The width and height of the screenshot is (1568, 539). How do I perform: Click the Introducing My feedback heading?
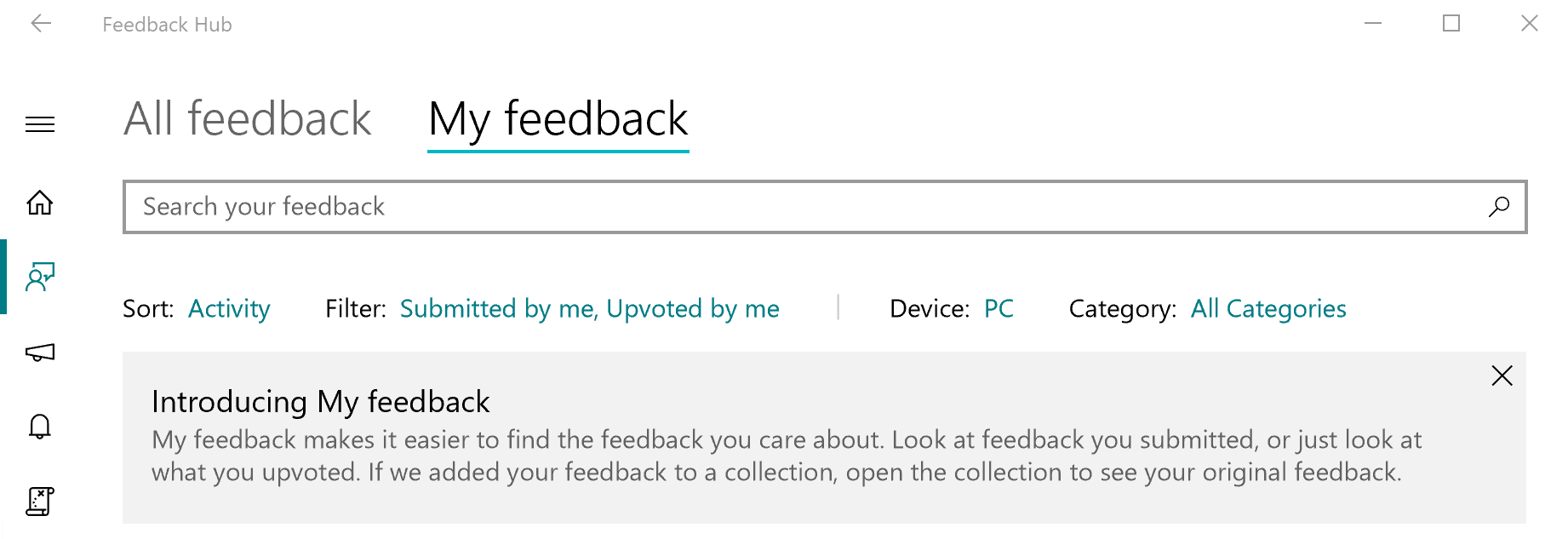[320, 402]
